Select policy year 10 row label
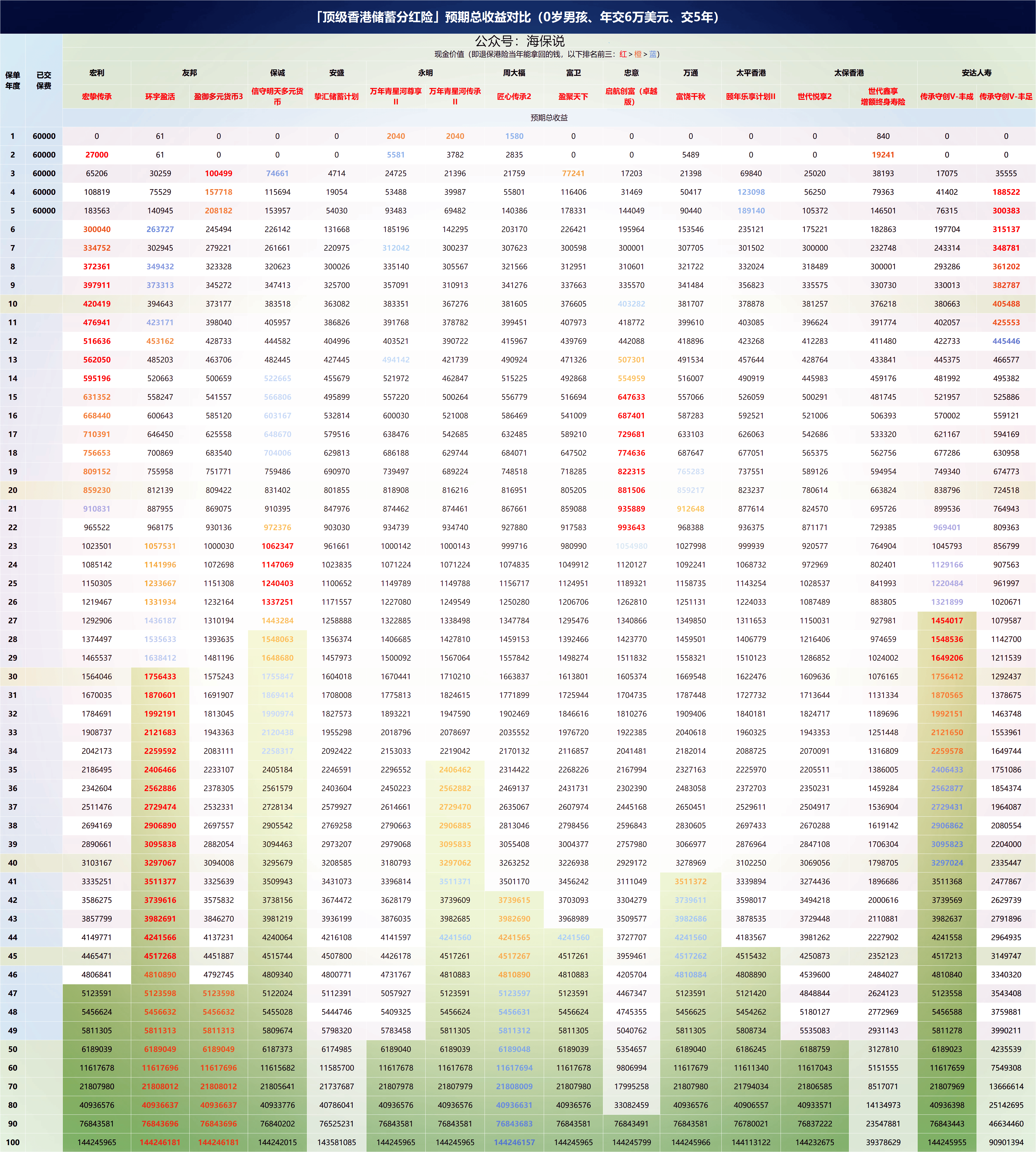Screen dimensions: 1036x1152 (13, 304)
